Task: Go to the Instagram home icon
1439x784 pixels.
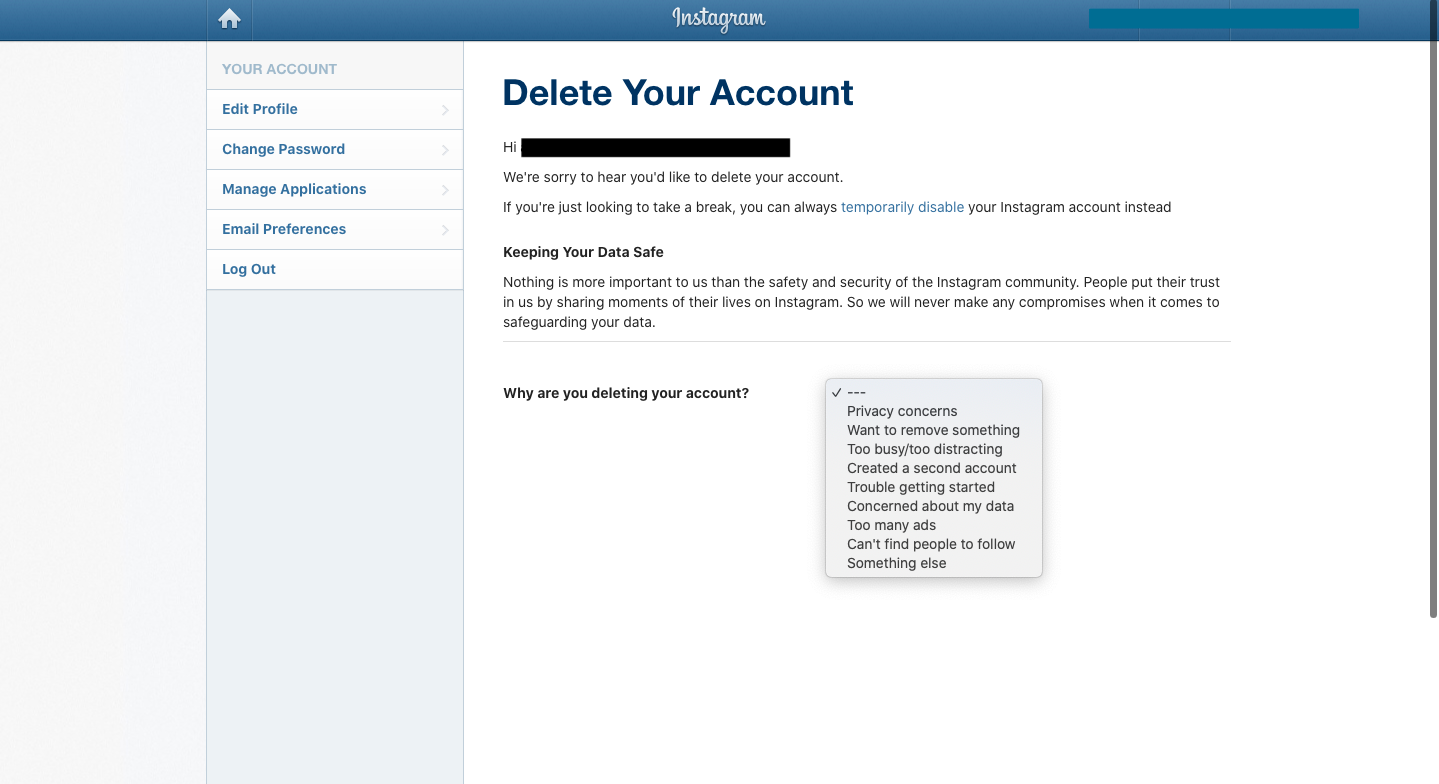Action: [230, 19]
